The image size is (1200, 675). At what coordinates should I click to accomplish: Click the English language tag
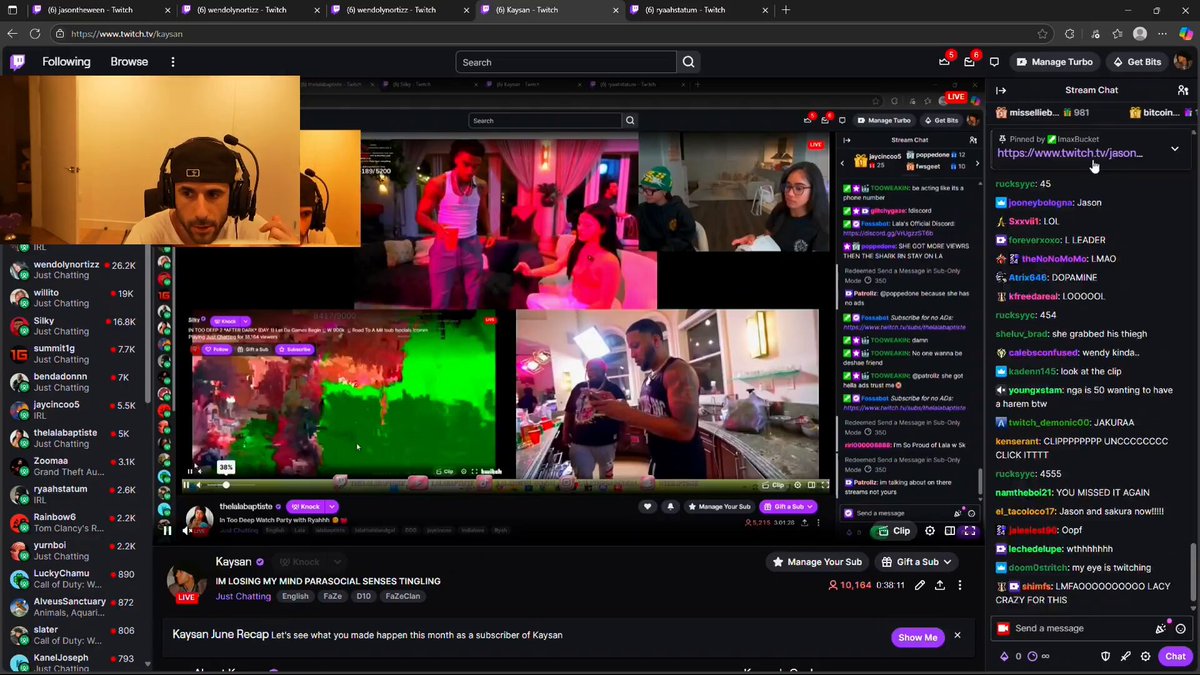(x=295, y=596)
